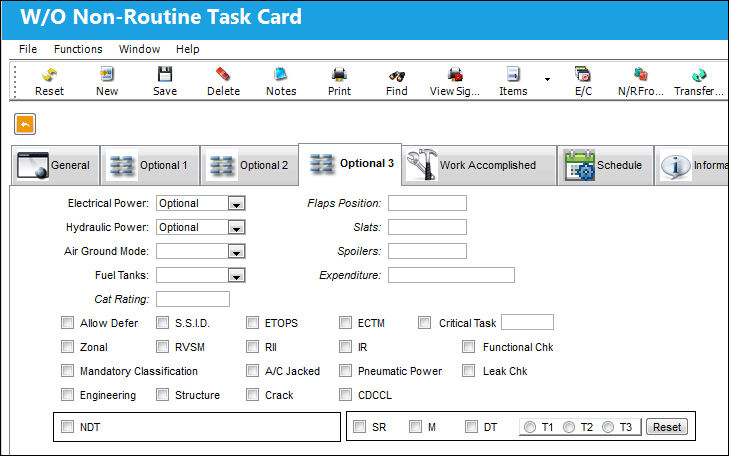The height and width of the screenshot is (456, 729).
Task: Click the orange back arrow icon
Action: (x=25, y=124)
